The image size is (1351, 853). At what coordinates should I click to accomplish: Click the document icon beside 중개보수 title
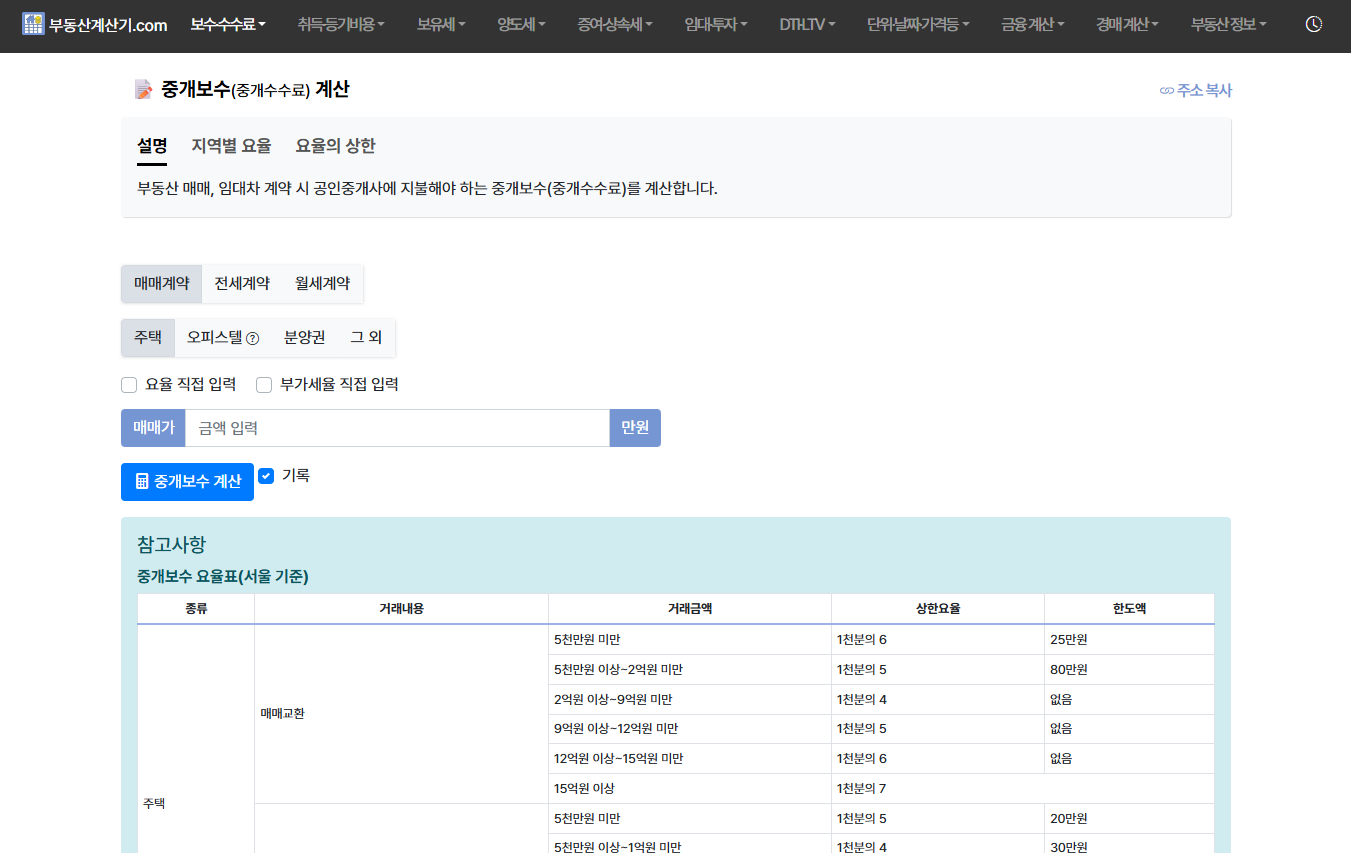[143, 88]
